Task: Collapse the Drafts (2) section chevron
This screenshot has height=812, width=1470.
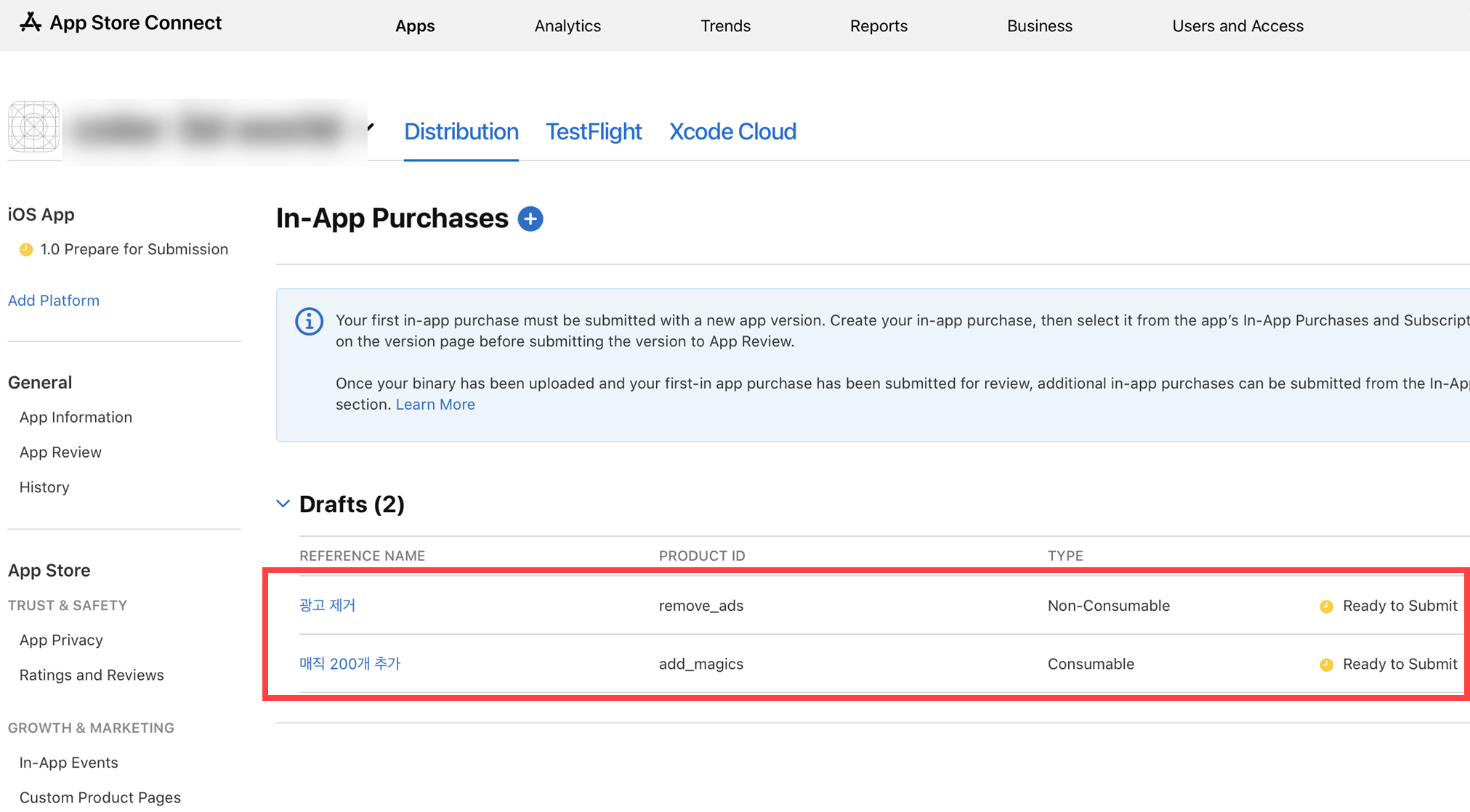Action: tap(283, 503)
